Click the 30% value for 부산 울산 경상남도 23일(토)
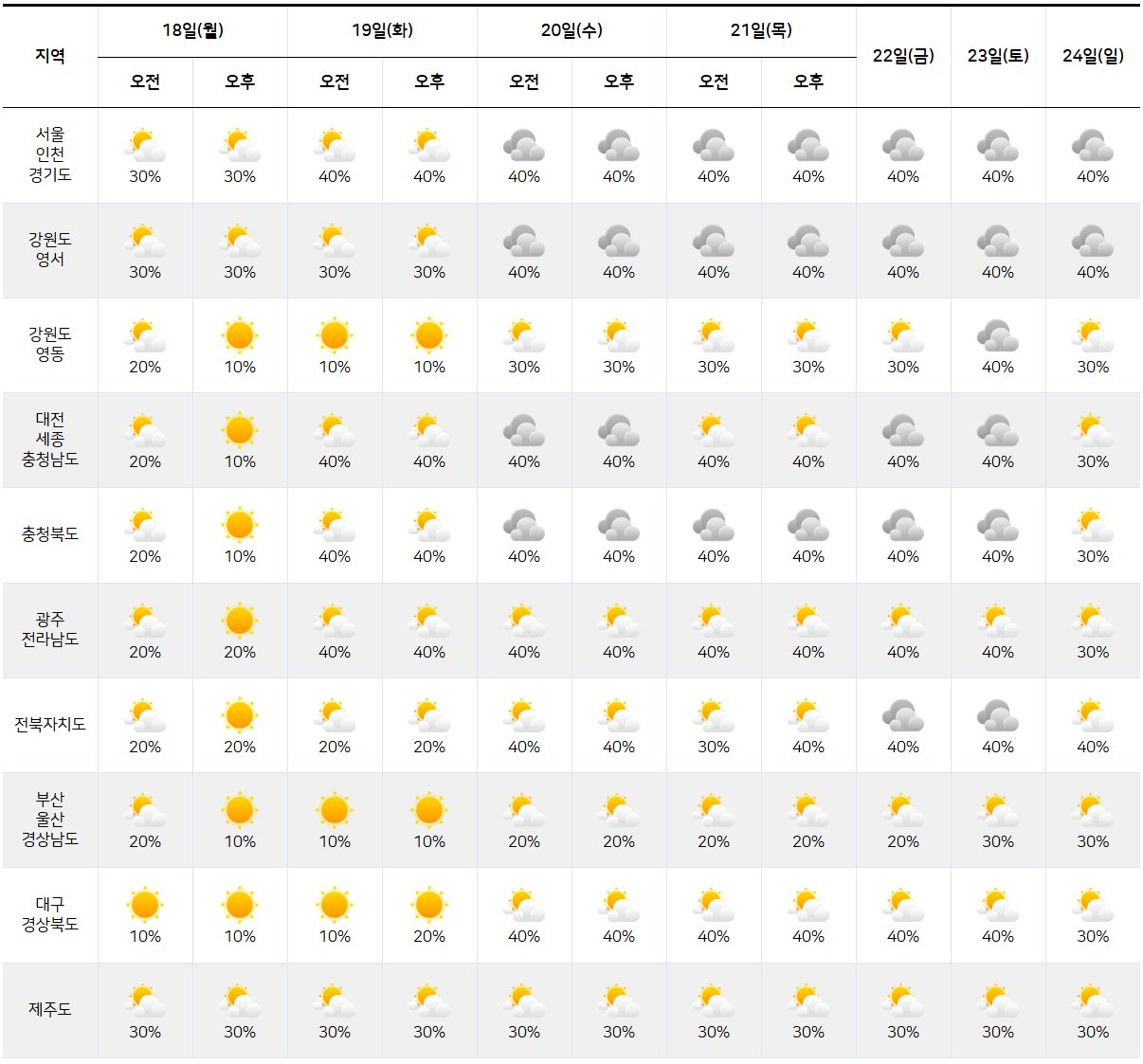Screen dimensions: 1143x1064 tap(998, 841)
